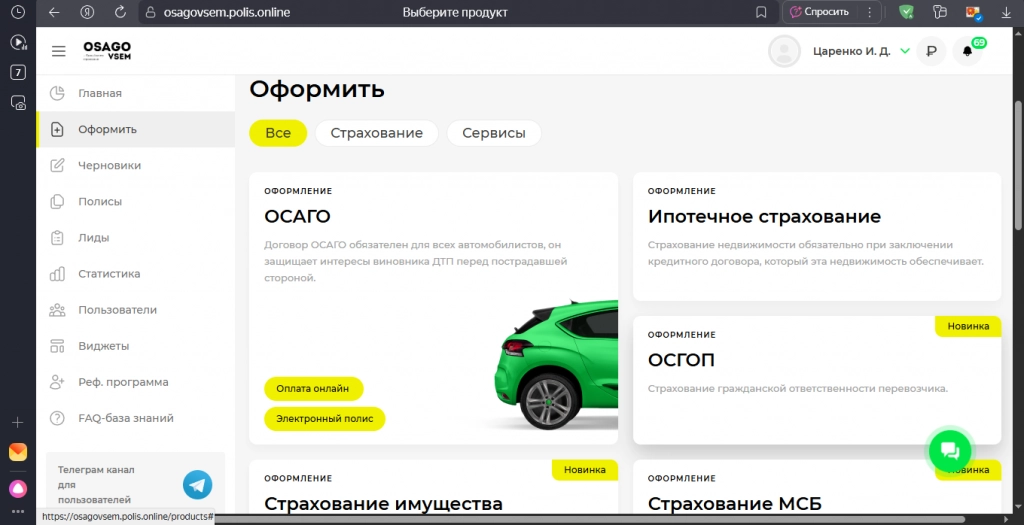Click the Электронный полис button
Image resolution: width=1024 pixels, height=525 pixels.
click(324, 419)
